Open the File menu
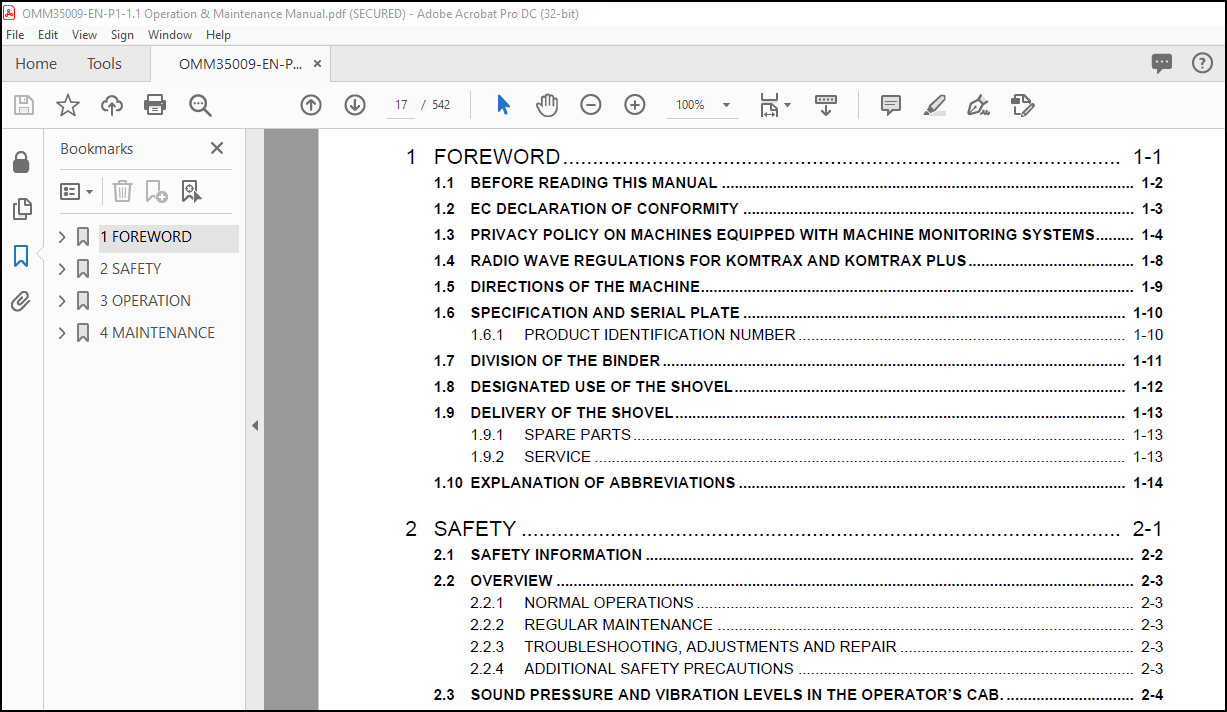The image size is (1227, 712). click(15, 35)
